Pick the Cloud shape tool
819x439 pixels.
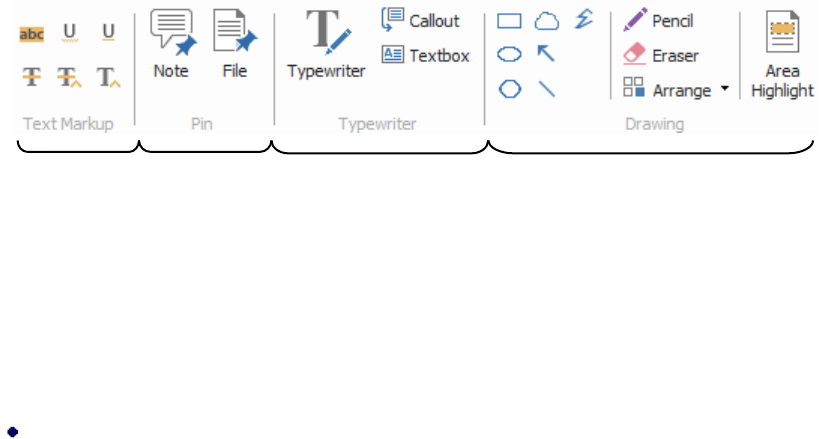coord(546,21)
